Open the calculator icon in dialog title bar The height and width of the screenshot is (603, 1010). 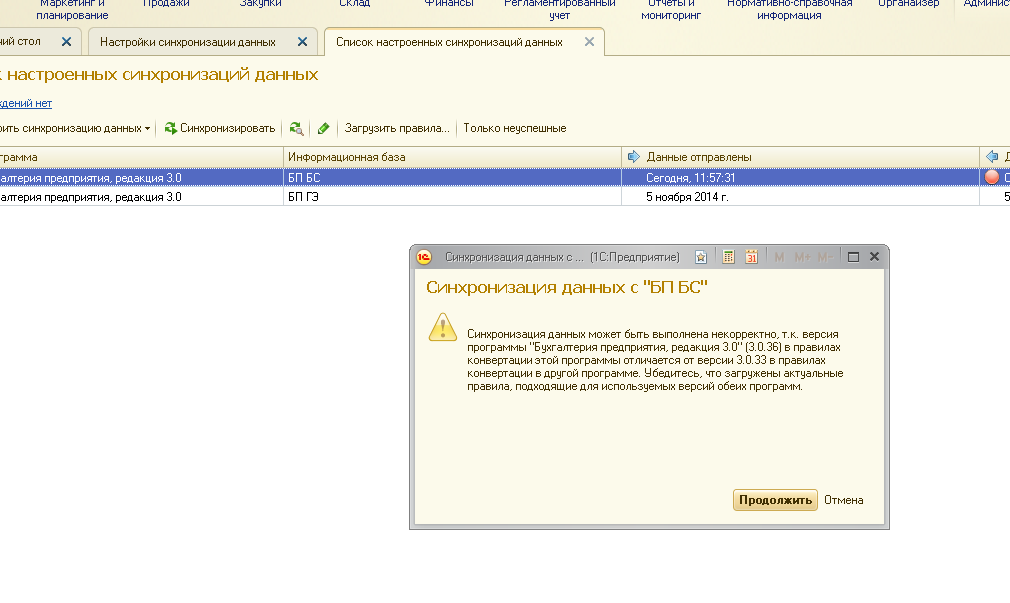click(x=729, y=257)
